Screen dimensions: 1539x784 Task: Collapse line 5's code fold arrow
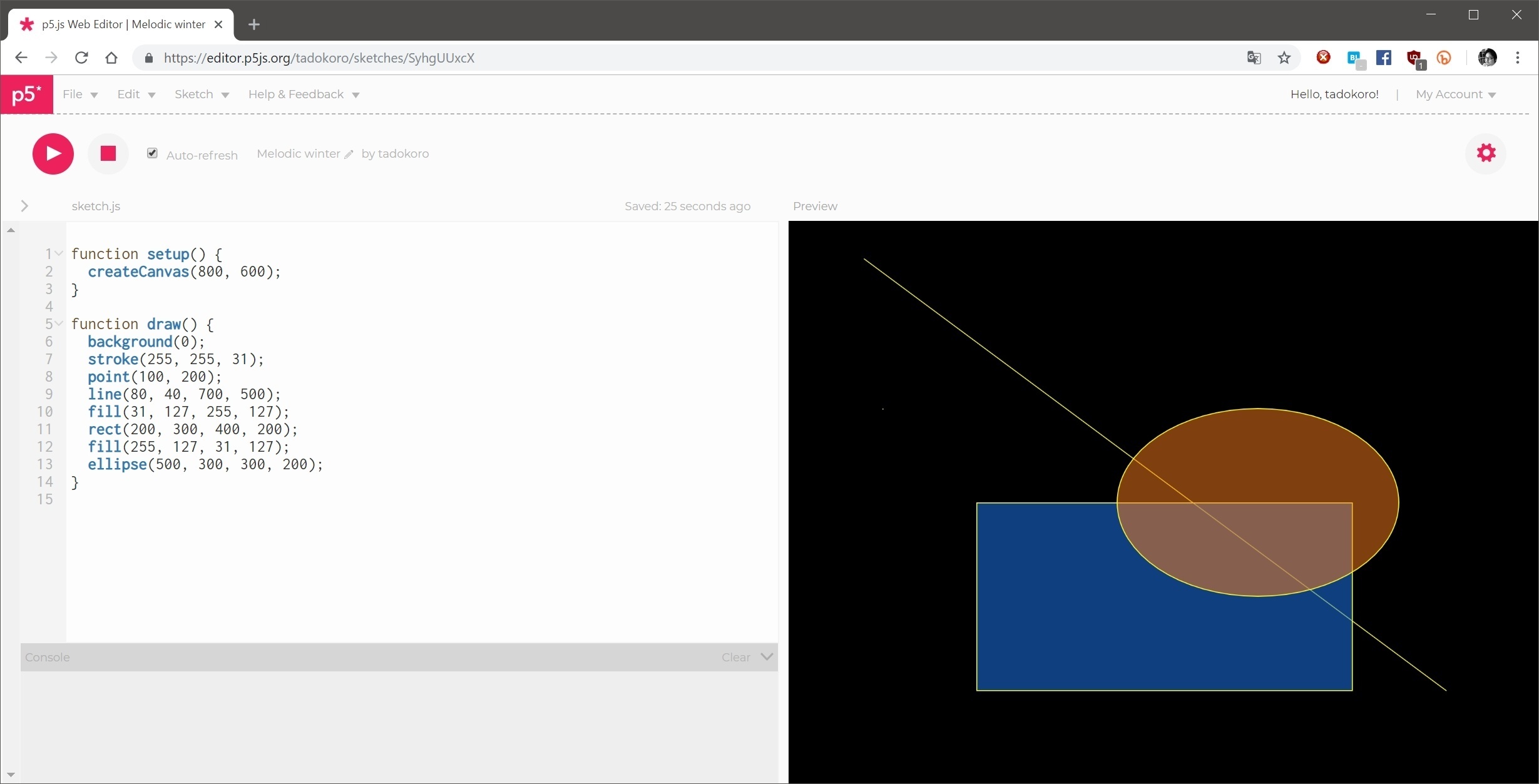click(x=58, y=323)
